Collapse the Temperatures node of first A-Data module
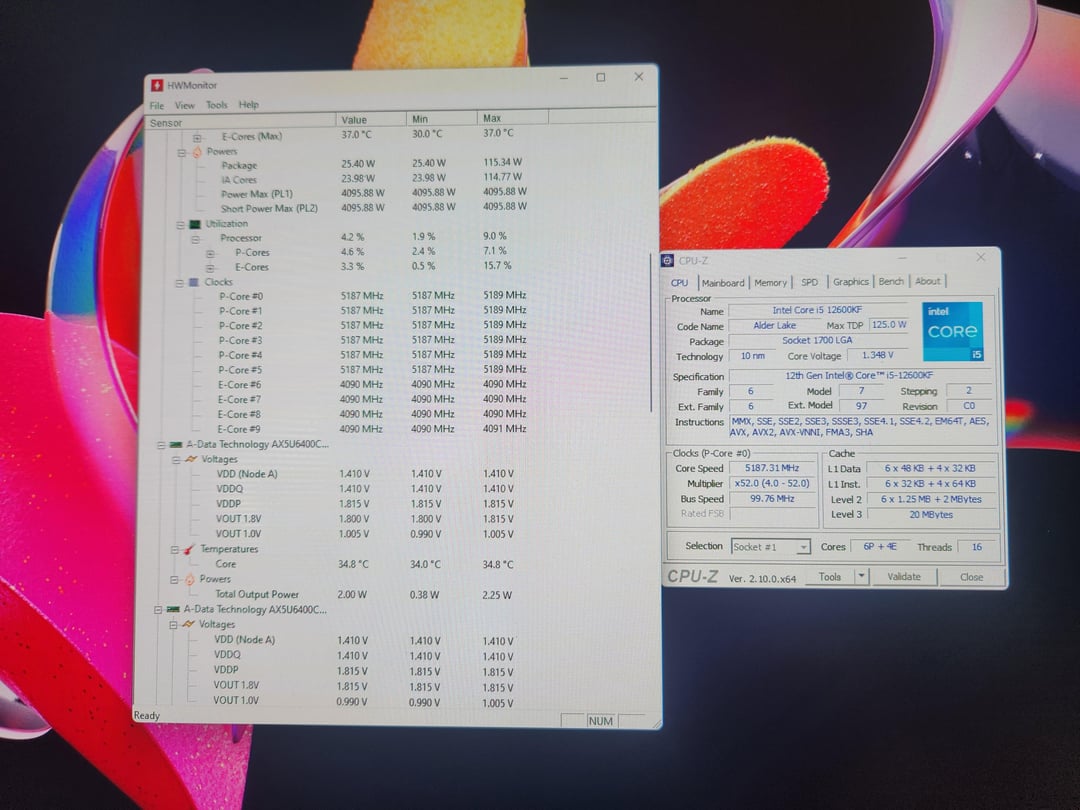This screenshot has height=810, width=1080. click(174, 550)
